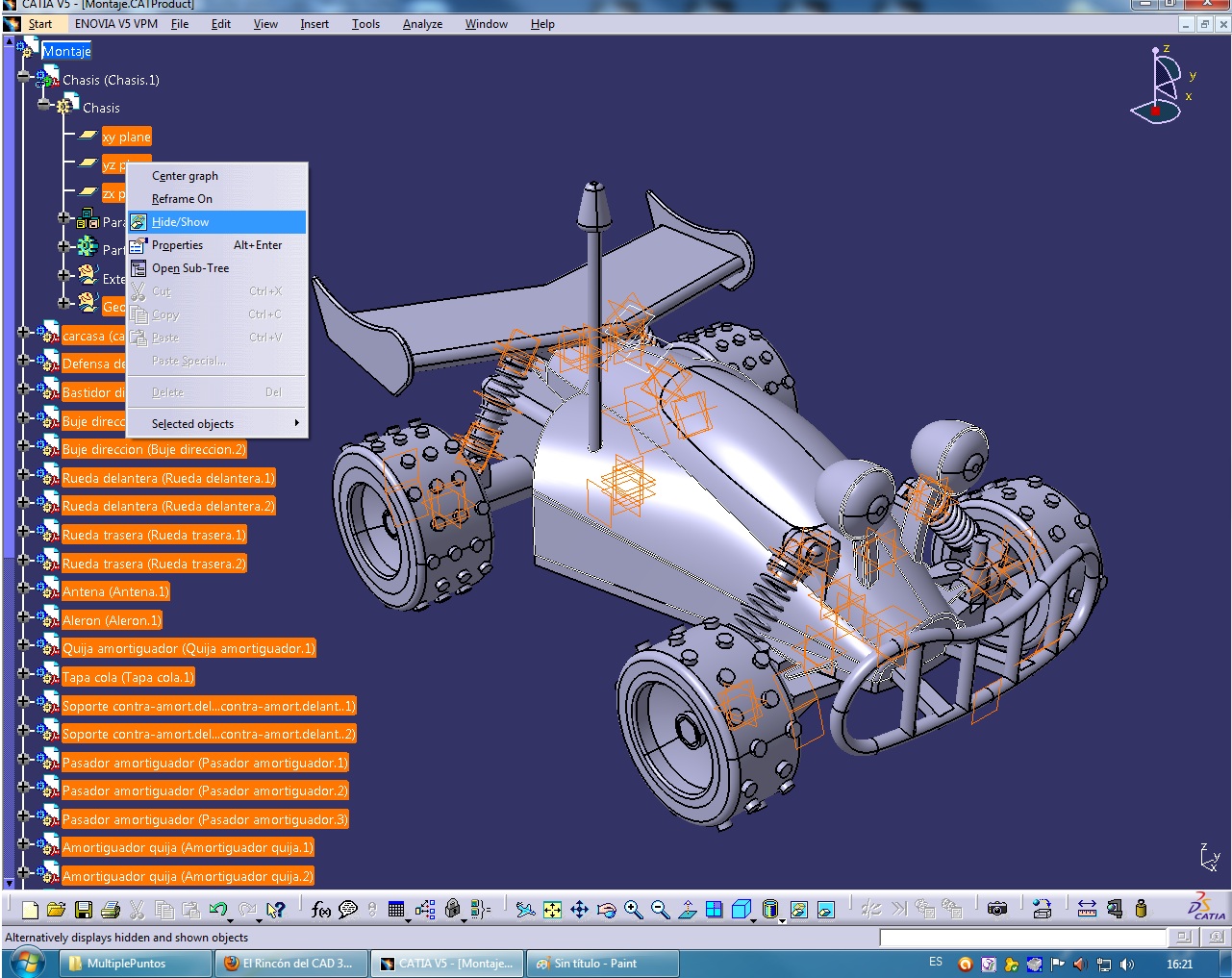Image resolution: width=1232 pixels, height=978 pixels.
Task: Switch to Sin título - Paint taskbar window
Action: (x=604, y=963)
